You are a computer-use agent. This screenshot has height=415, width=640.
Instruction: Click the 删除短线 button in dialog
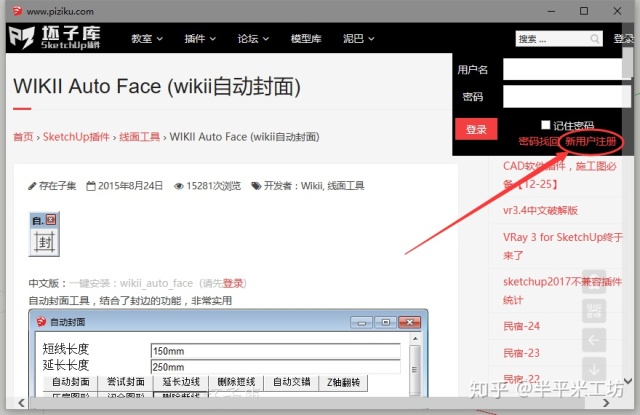tap(236, 382)
